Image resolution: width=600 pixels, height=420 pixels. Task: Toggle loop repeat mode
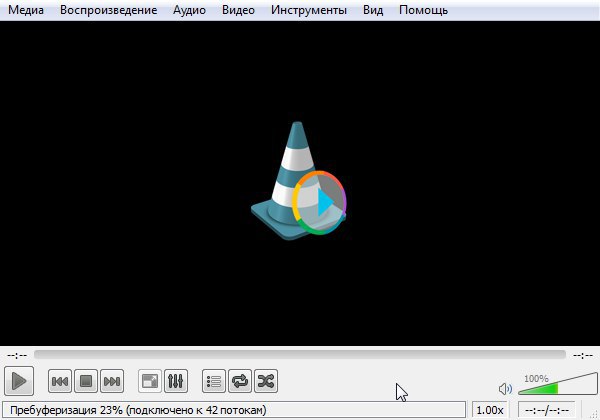click(240, 381)
